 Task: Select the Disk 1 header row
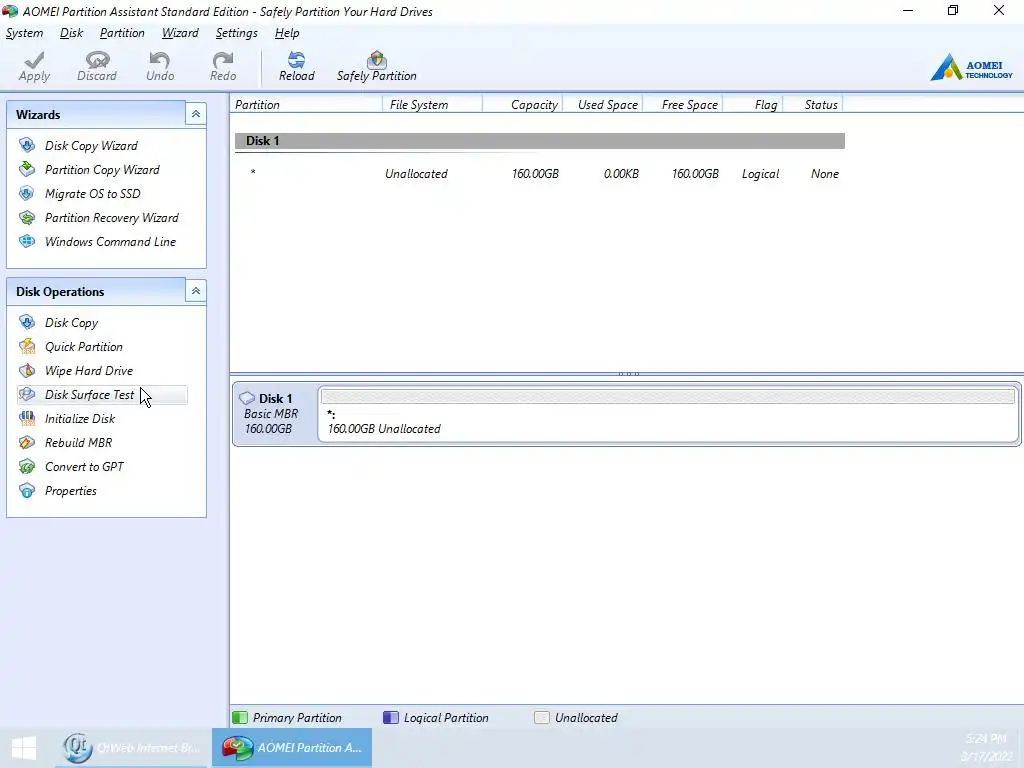[x=539, y=140]
